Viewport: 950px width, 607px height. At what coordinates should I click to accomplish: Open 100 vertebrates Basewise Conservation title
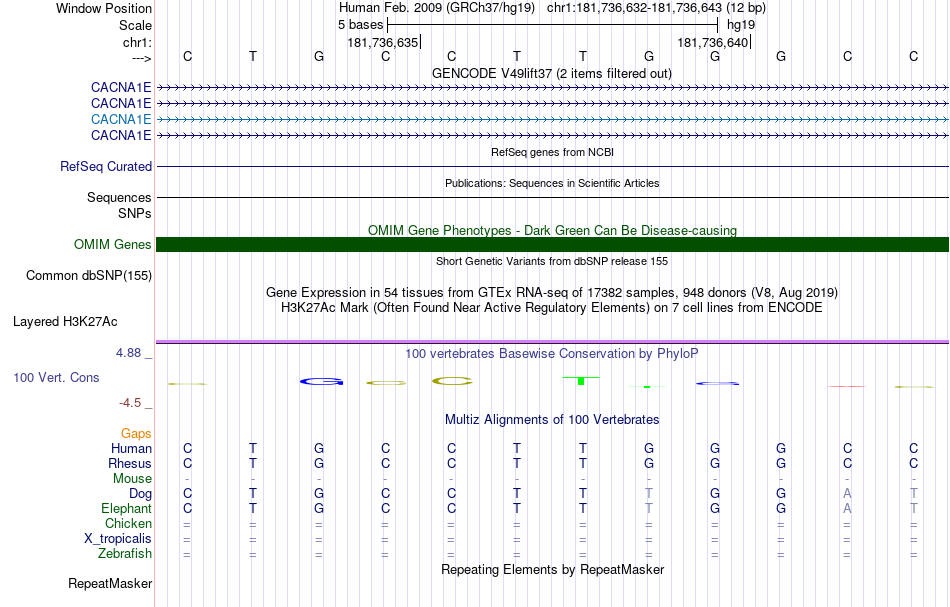click(552, 353)
